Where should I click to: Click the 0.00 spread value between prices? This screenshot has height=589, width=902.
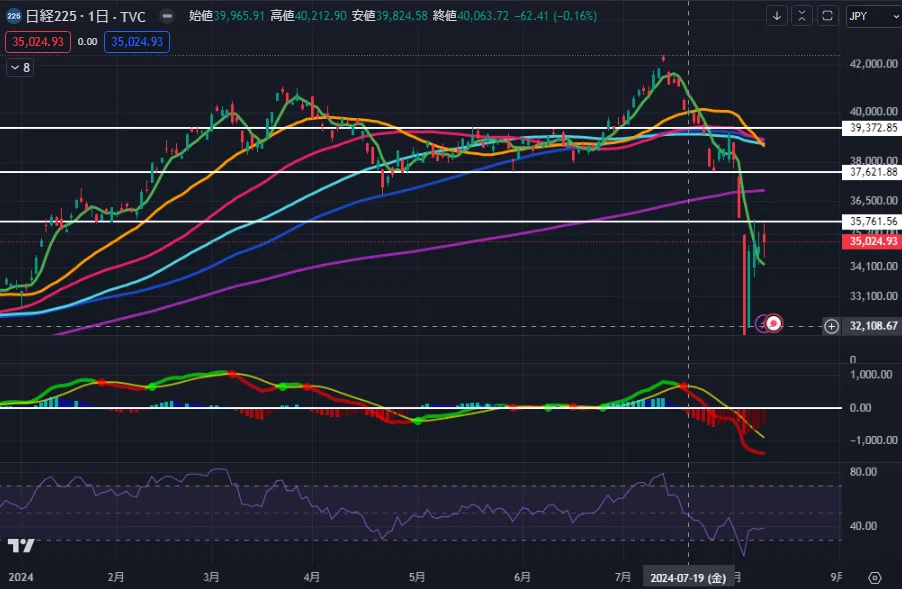(x=87, y=42)
